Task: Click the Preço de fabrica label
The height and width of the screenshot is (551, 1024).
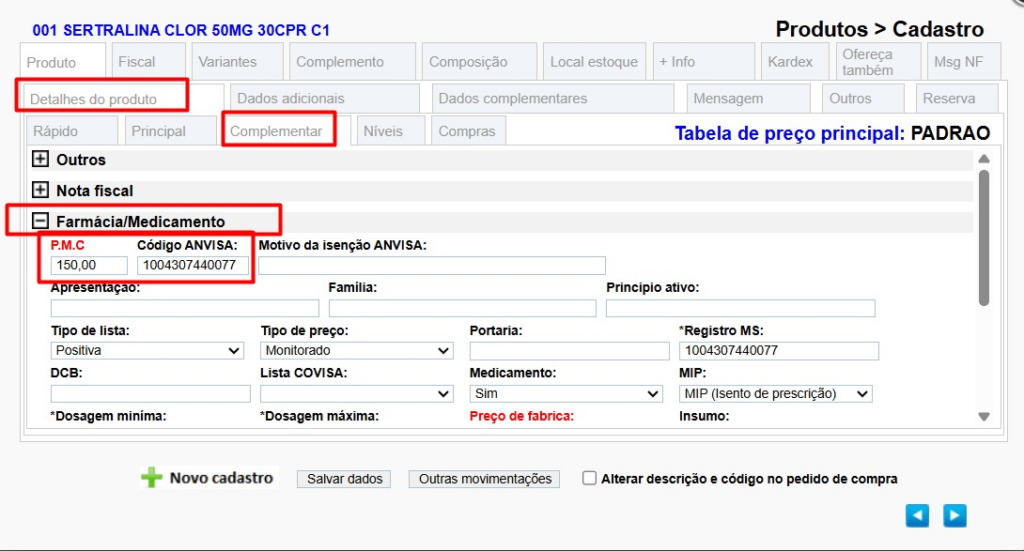Action: point(522,416)
